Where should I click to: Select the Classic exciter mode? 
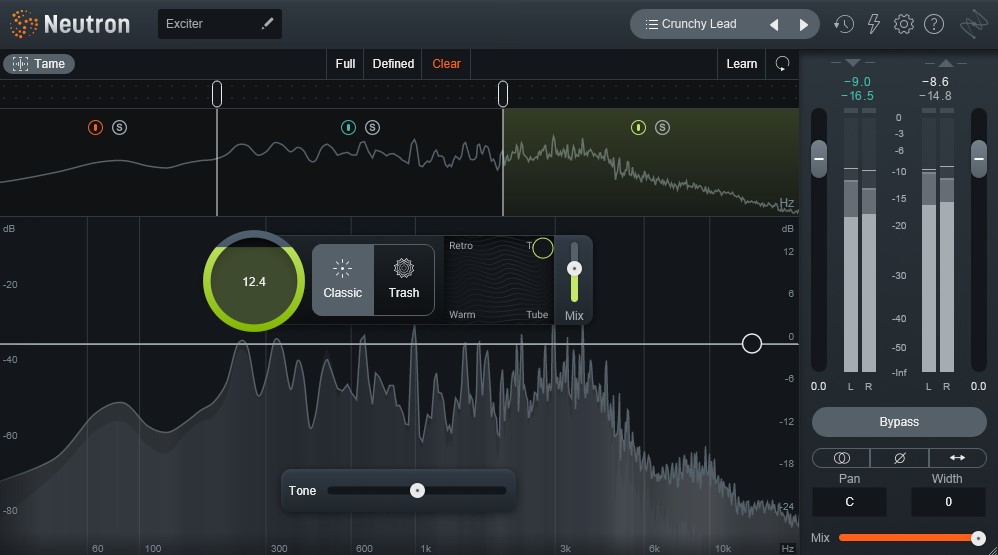[342, 280]
